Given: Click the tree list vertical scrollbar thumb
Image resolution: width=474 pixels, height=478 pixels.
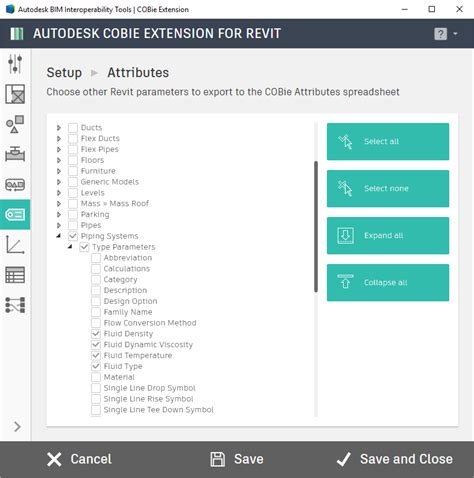Looking at the screenshot, I should coord(316,227).
